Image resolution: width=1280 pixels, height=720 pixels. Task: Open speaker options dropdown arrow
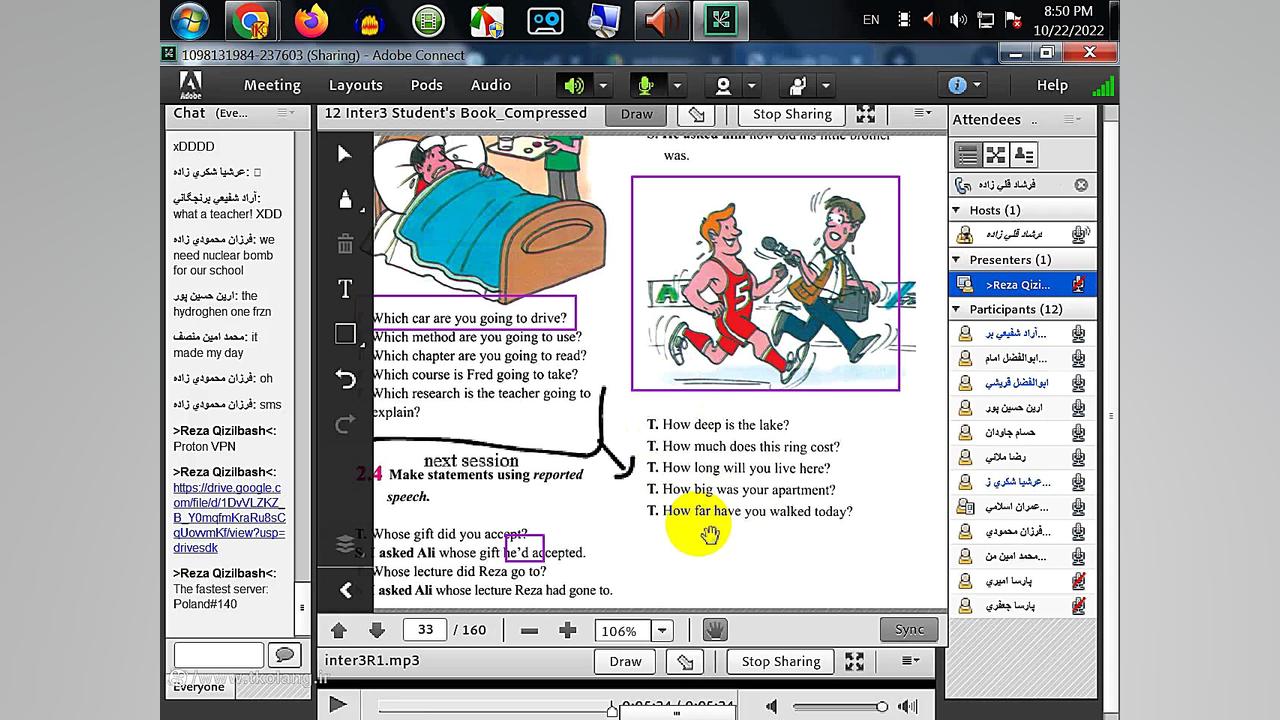coord(602,85)
